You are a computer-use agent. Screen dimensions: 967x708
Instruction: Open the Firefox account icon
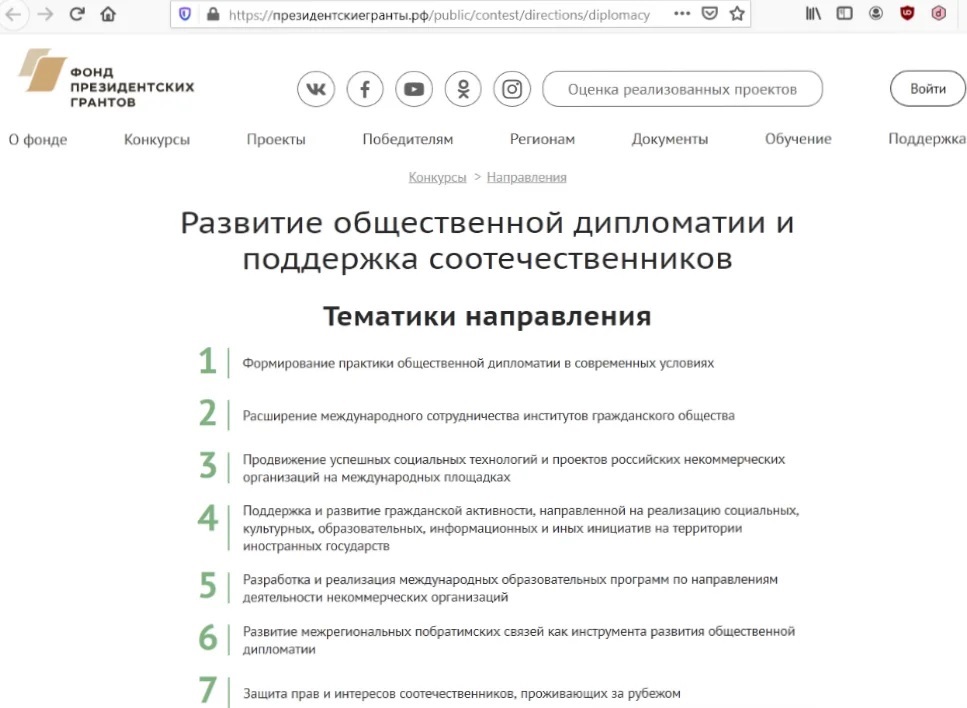point(876,14)
